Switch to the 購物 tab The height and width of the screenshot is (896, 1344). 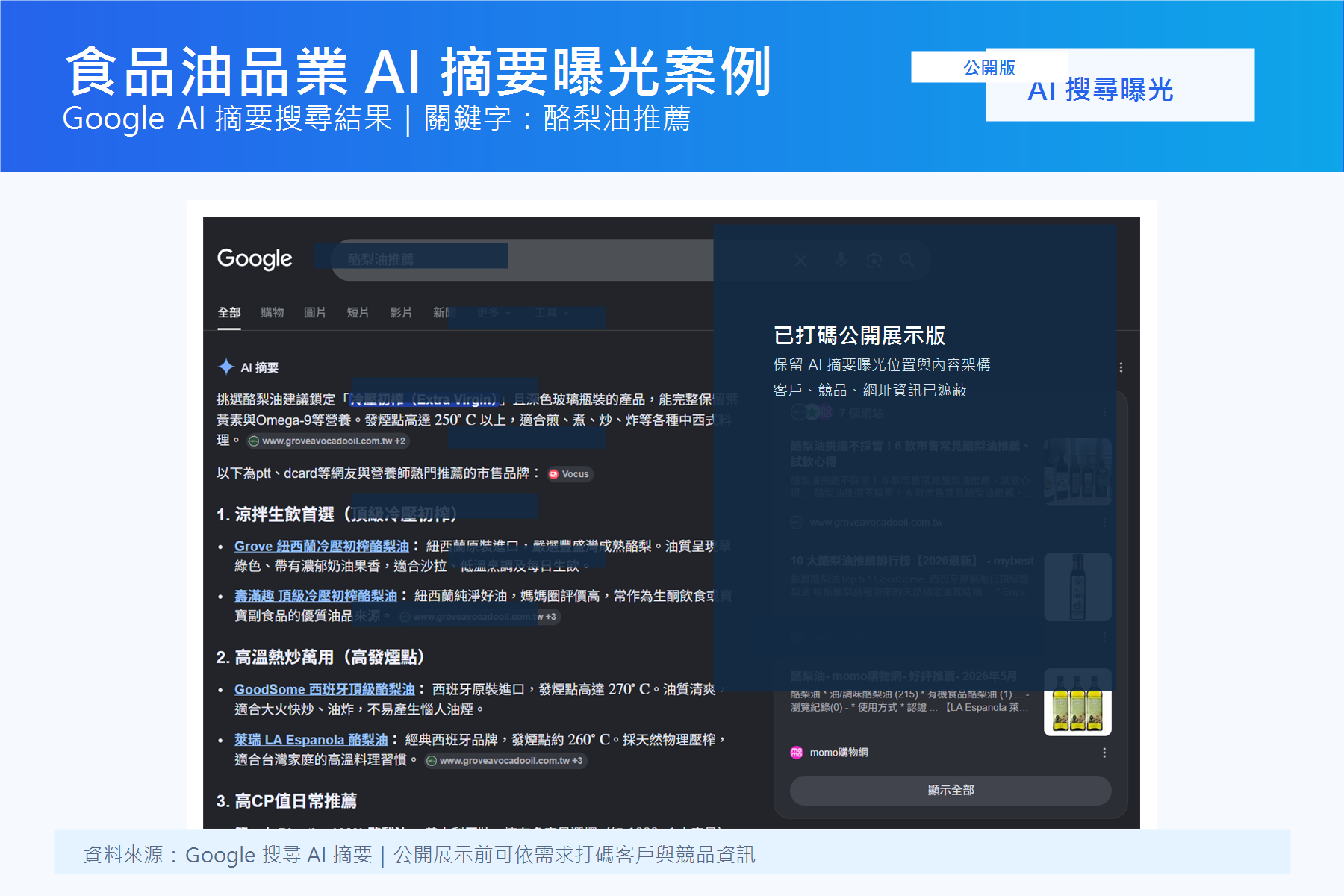click(x=273, y=312)
